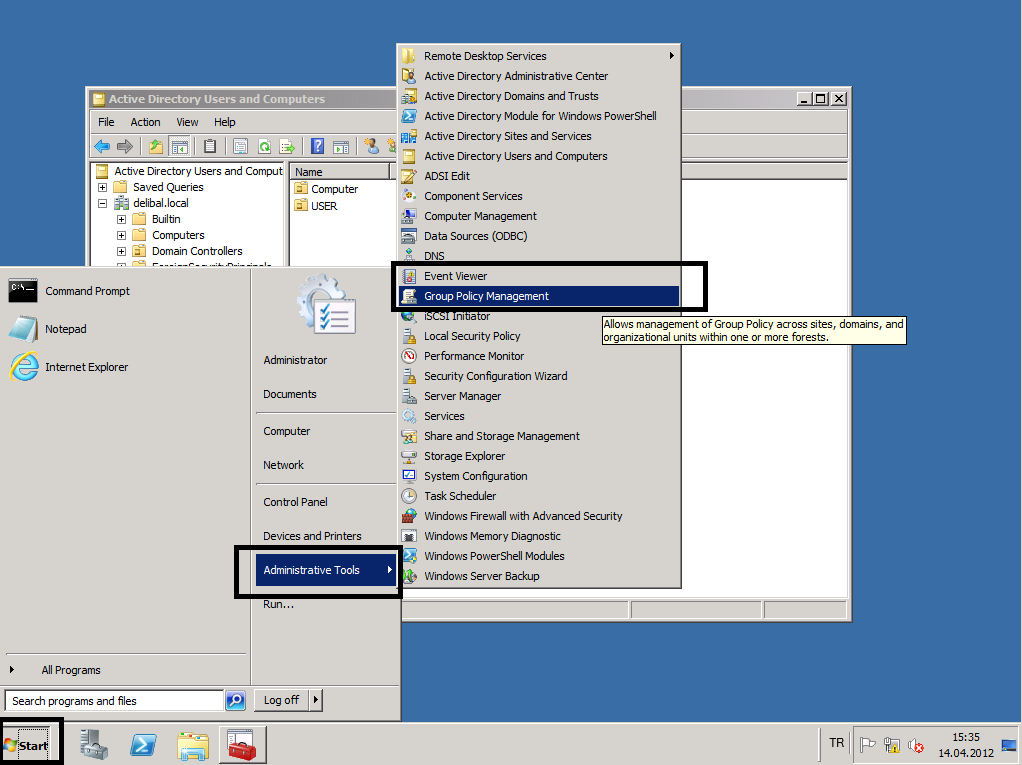Click the Internet Explorer icon in Start menu
Image resolution: width=1022 pixels, height=765 pixels.
(x=24, y=367)
